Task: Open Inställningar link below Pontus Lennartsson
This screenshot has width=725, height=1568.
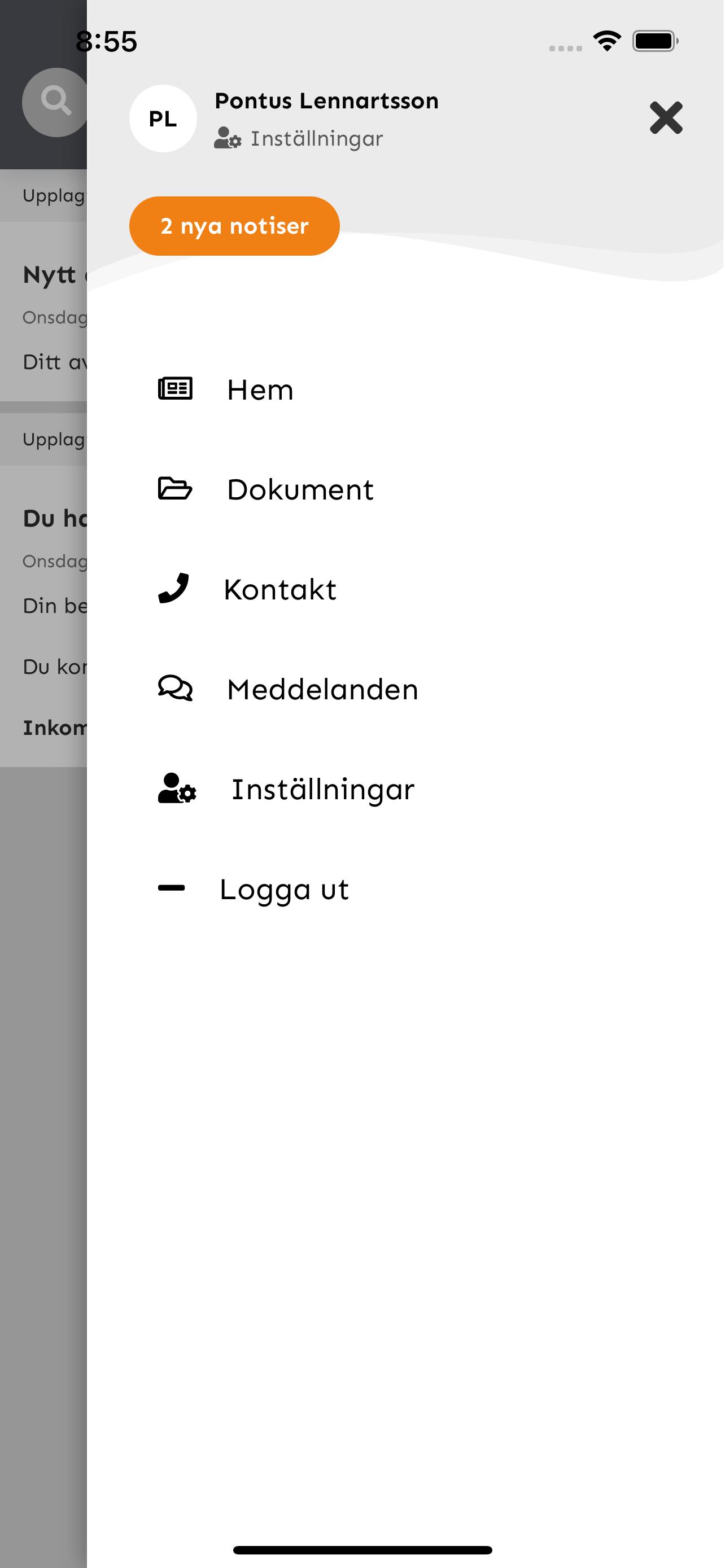Action: point(317,139)
